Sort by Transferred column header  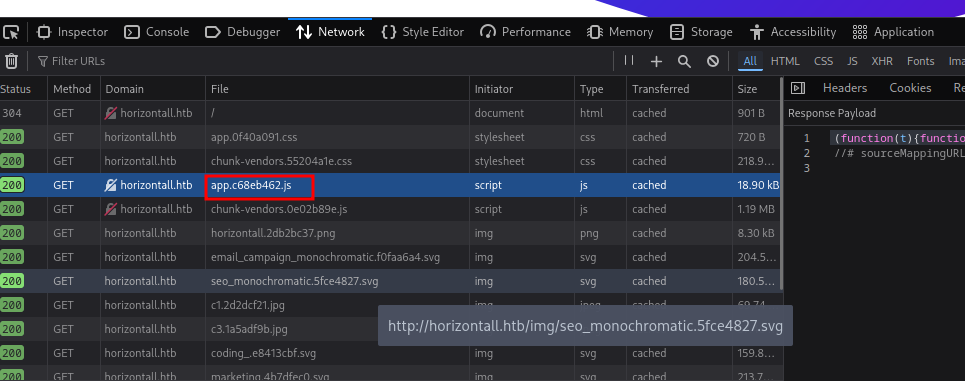[x=679, y=89]
